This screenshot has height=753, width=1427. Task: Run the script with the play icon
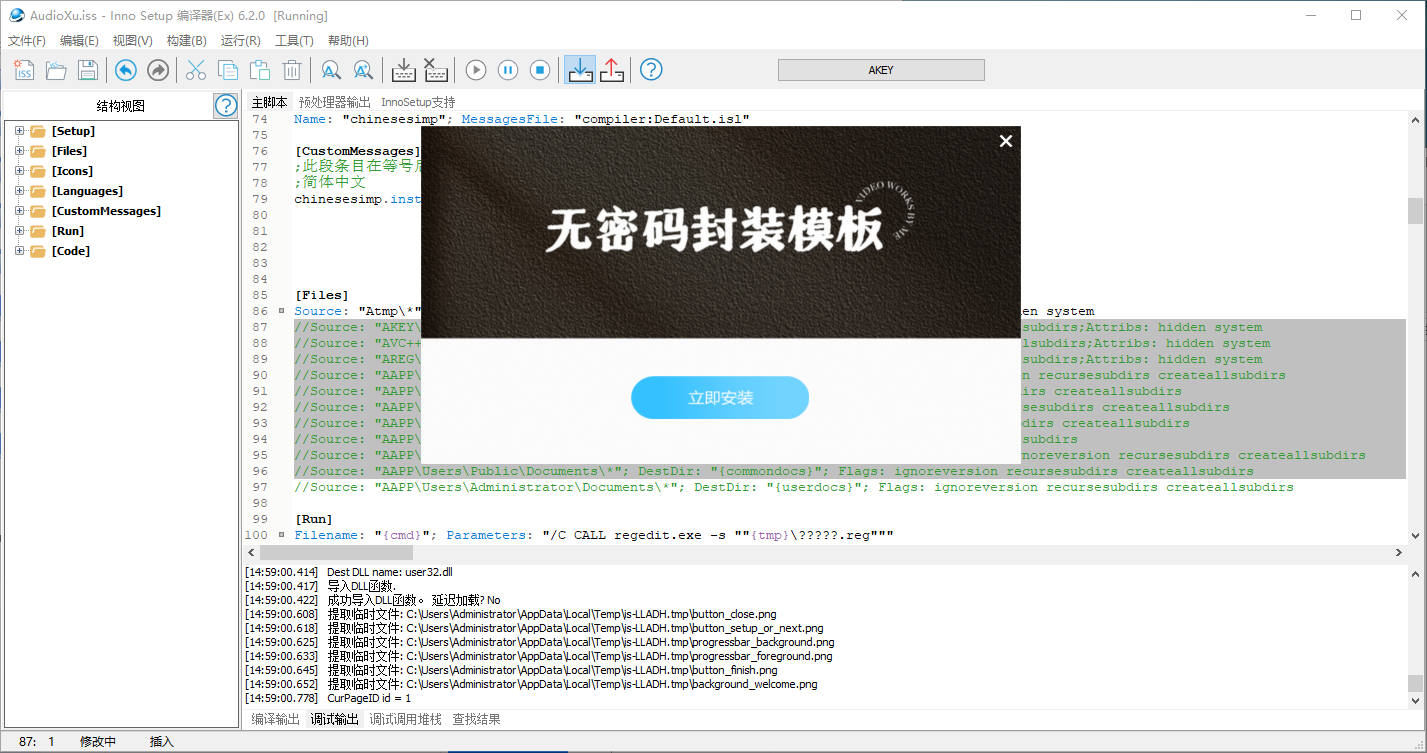(475, 70)
